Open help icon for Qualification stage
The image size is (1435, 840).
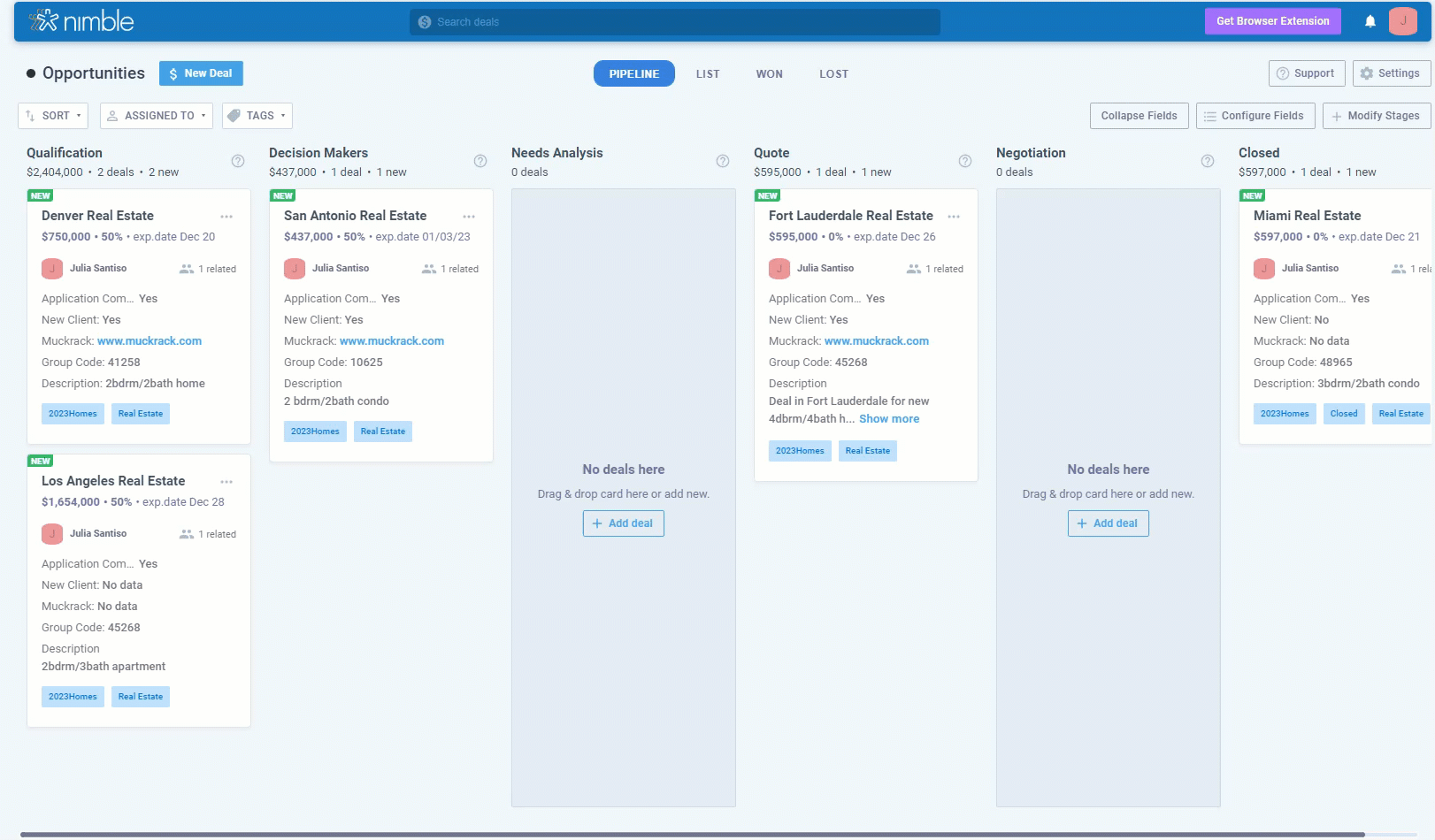click(x=238, y=161)
